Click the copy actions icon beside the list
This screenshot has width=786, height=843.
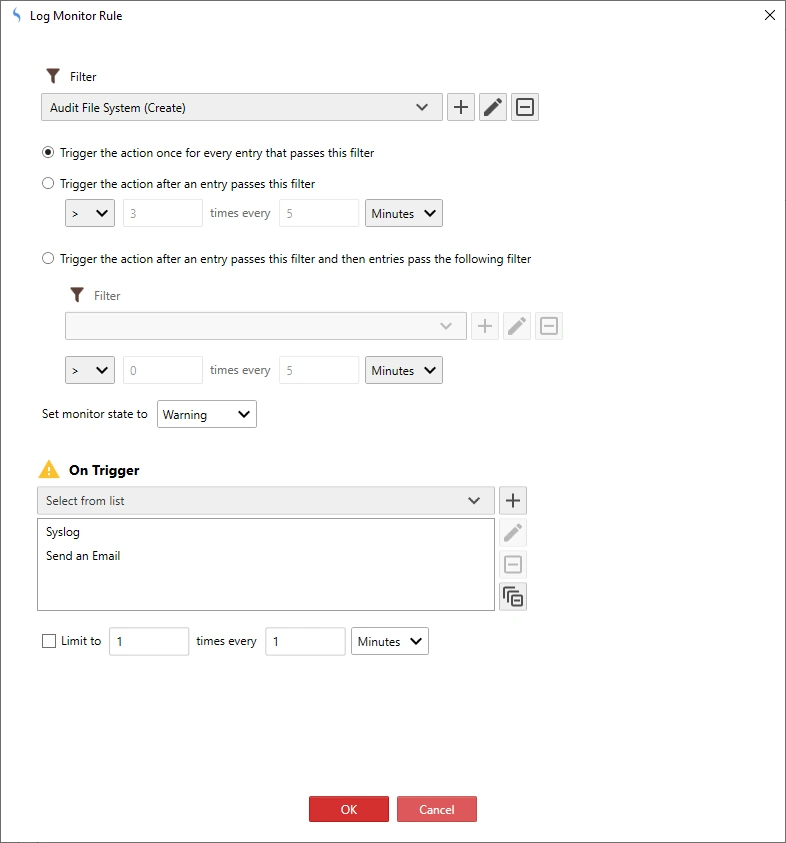click(513, 597)
